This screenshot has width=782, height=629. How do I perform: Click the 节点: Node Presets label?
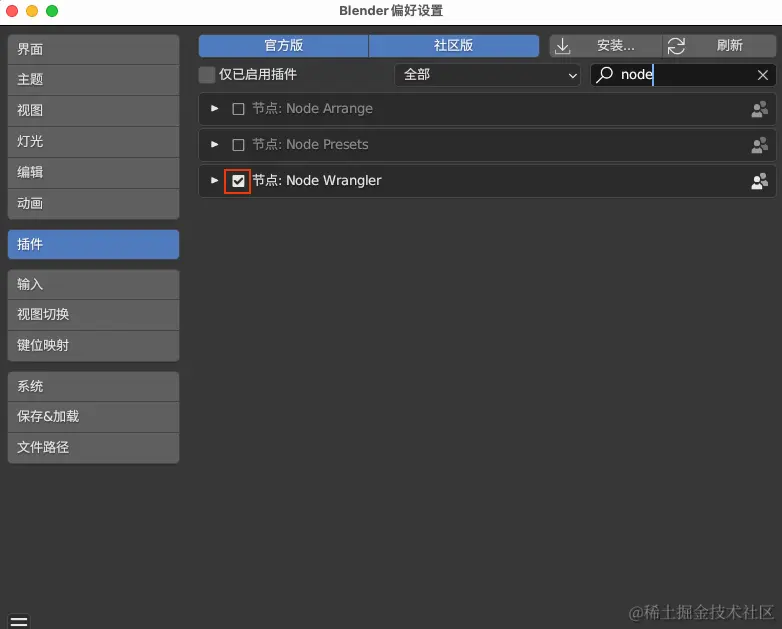click(x=310, y=145)
